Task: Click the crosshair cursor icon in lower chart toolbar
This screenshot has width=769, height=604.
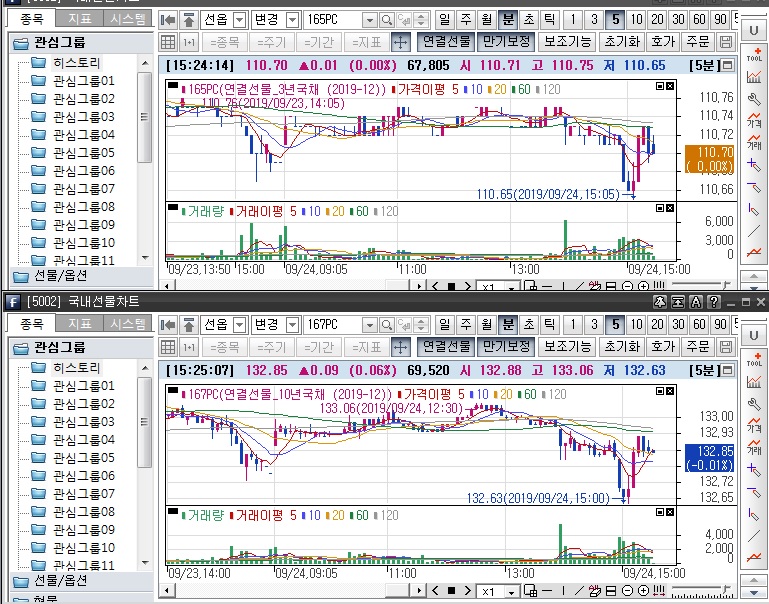Action: click(400, 347)
